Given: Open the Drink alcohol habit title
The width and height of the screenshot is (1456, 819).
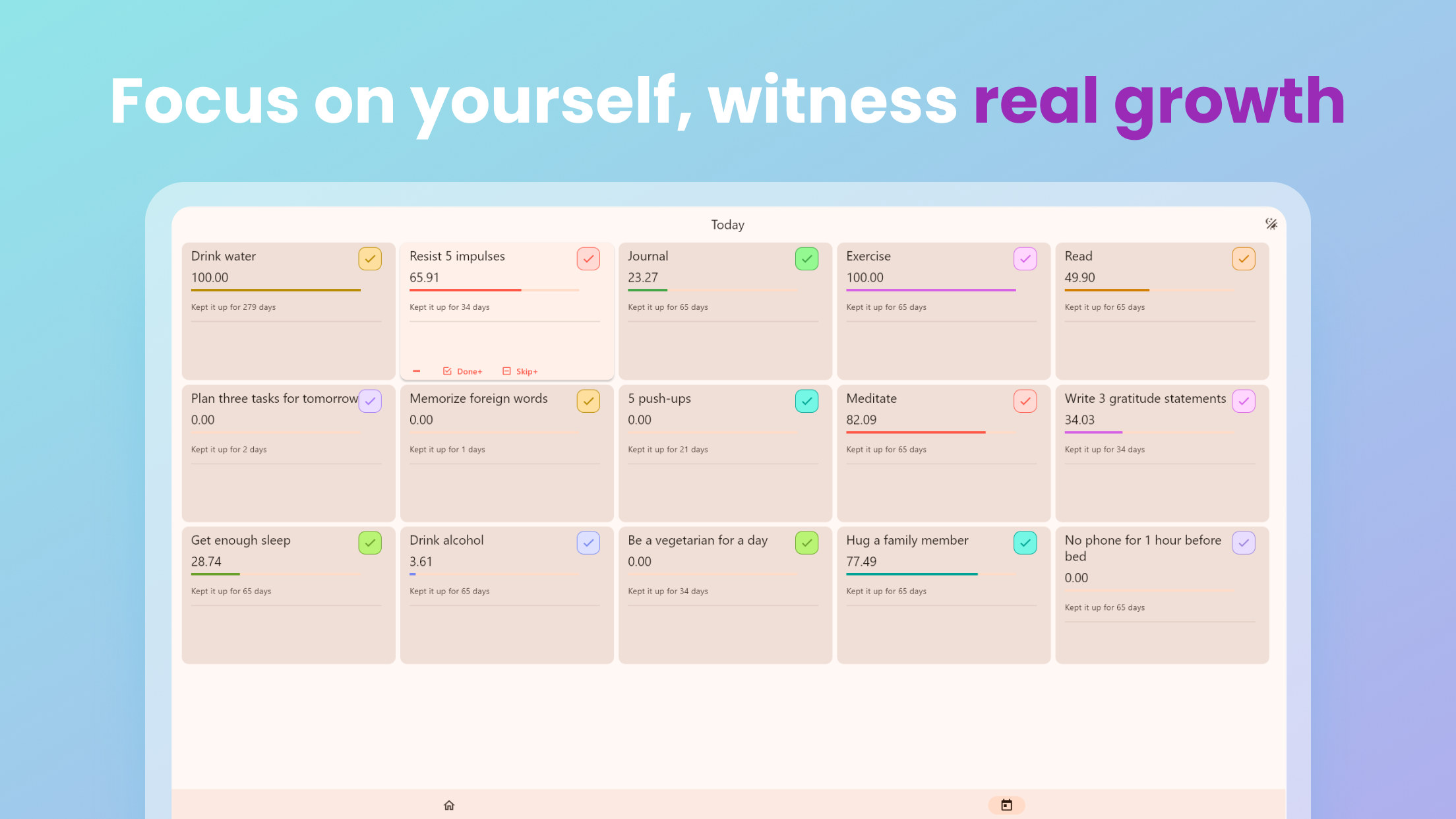Looking at the screenshot, I should [x=446, y=540].
